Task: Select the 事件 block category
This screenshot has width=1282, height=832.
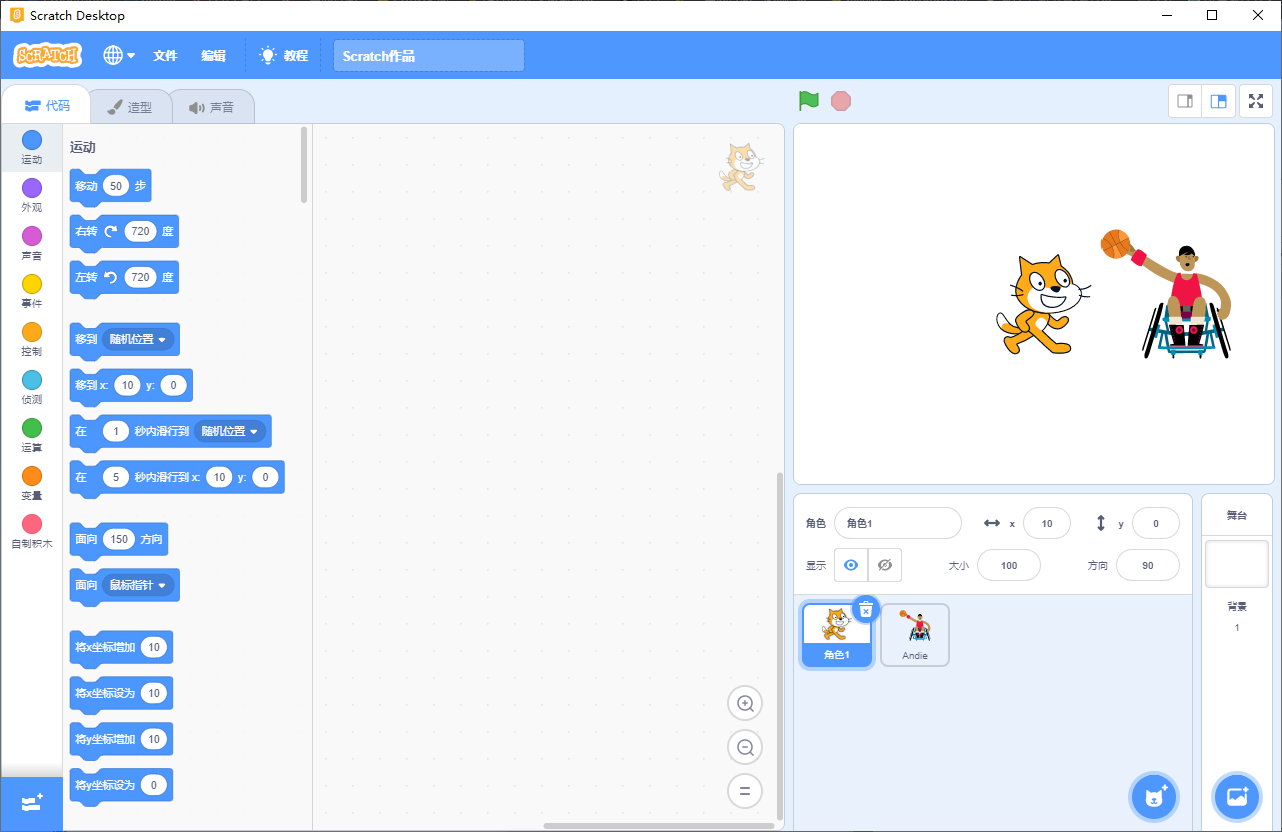Action: click(x=32, y=291)
